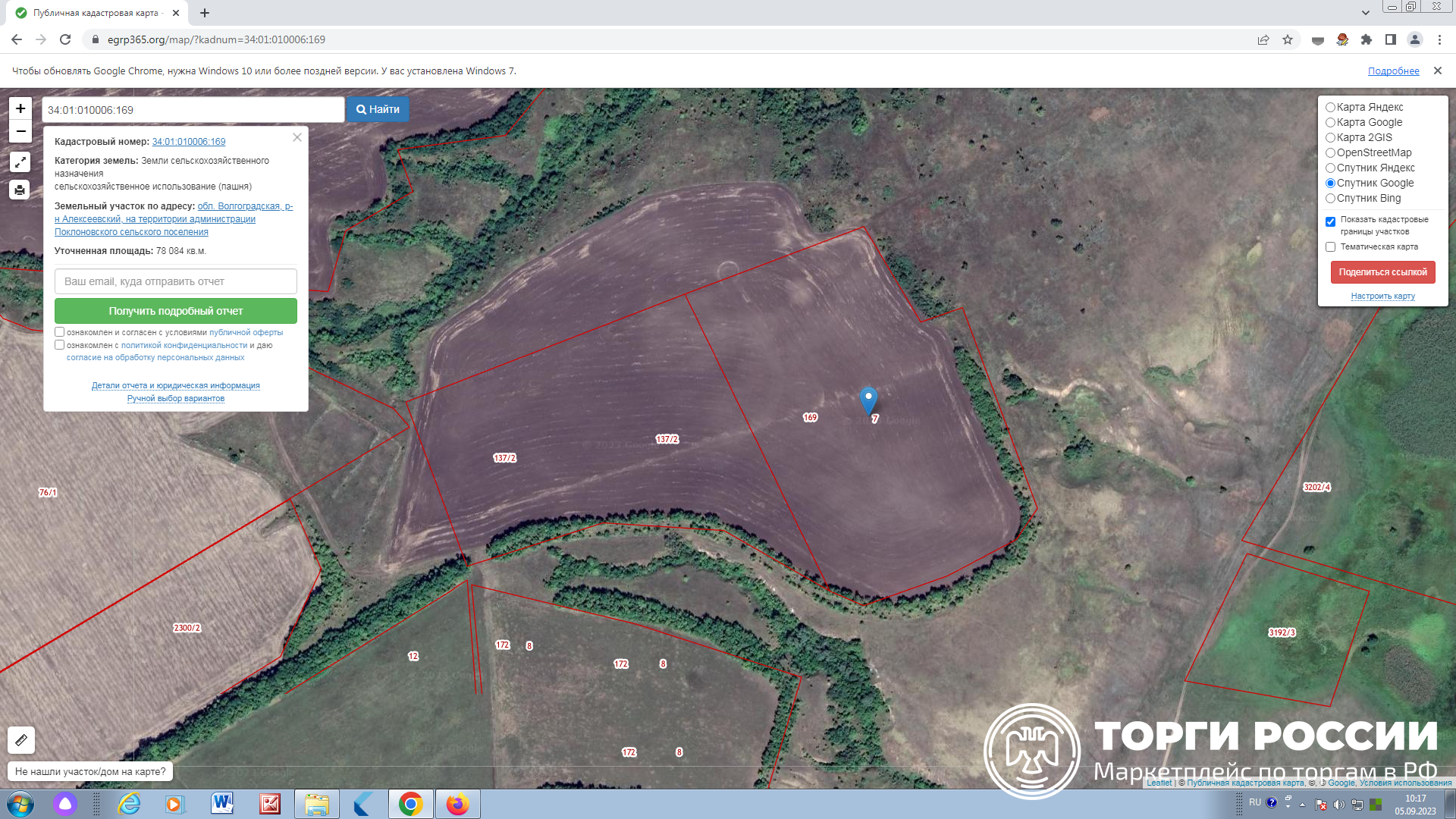Click the green Получить подробный отчет button
The image size is (1456, 819).
[176, 311]
